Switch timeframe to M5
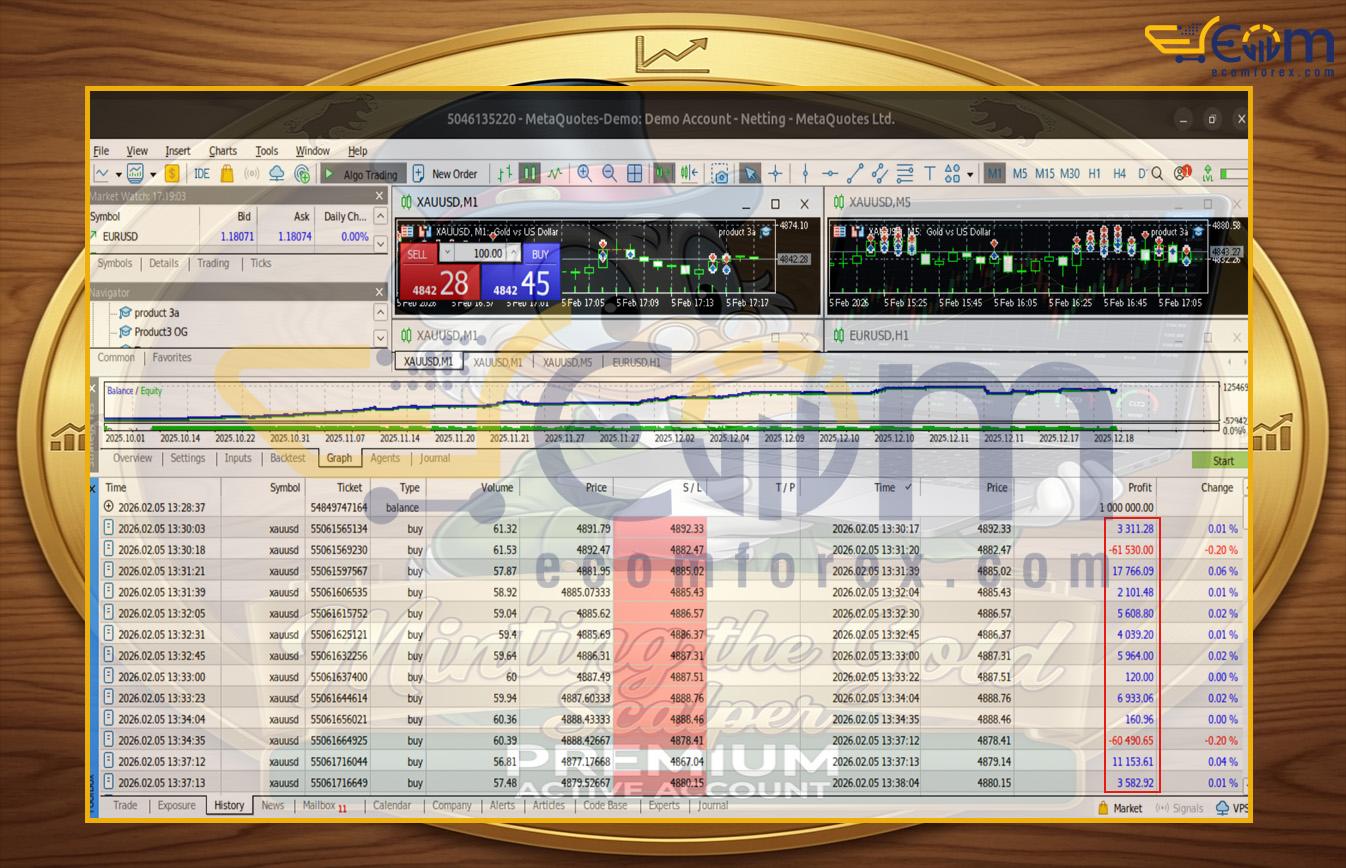This screenshot has height=868, width=1346. tap(1020, 173)
